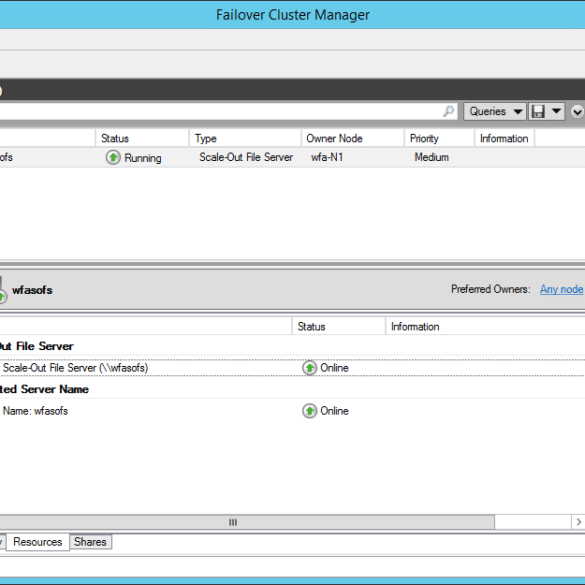
Task: Sort roles by Status column
Action: 143,138
